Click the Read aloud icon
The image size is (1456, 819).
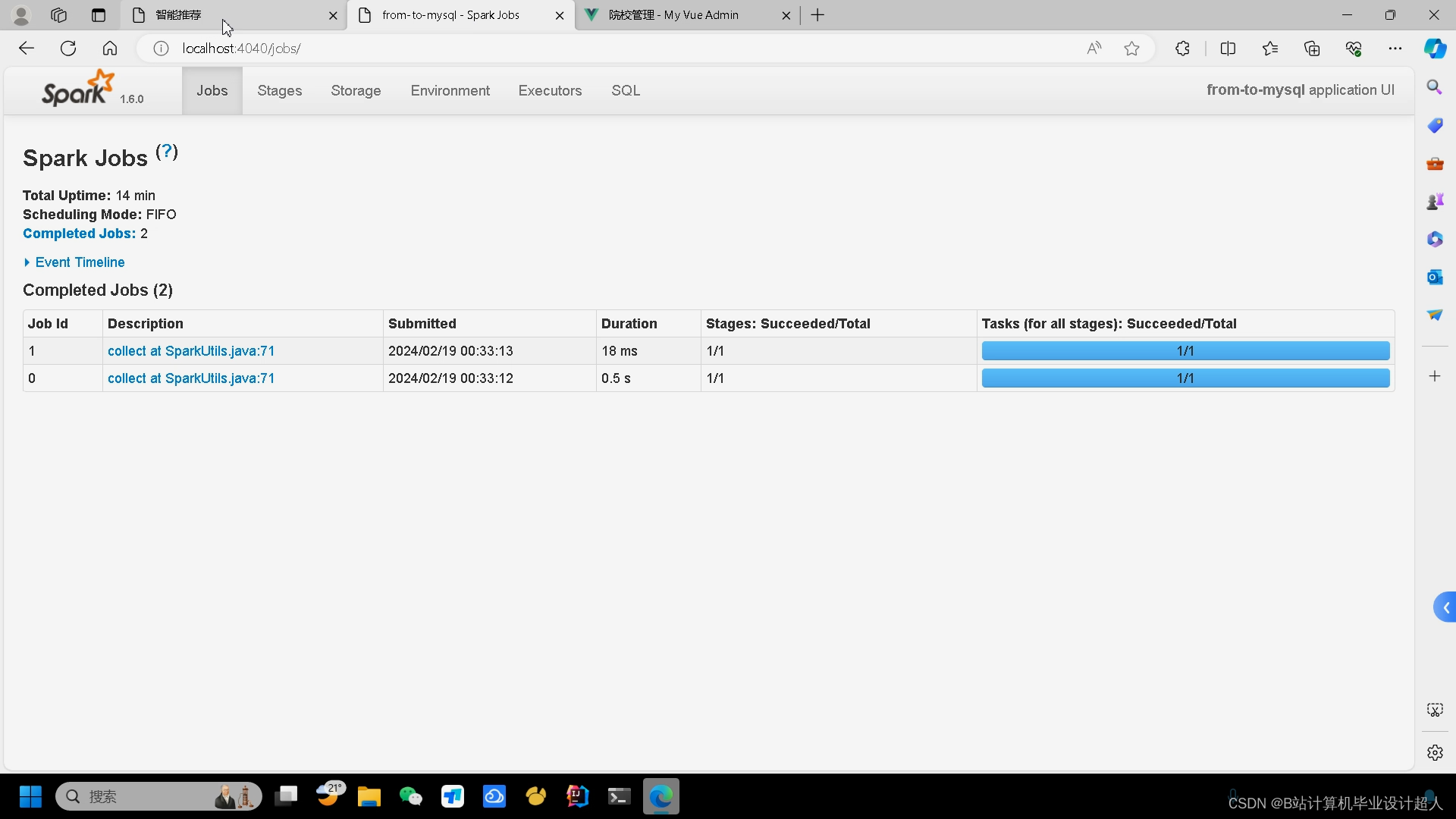pyautogui.click(x=1094, y=49)
